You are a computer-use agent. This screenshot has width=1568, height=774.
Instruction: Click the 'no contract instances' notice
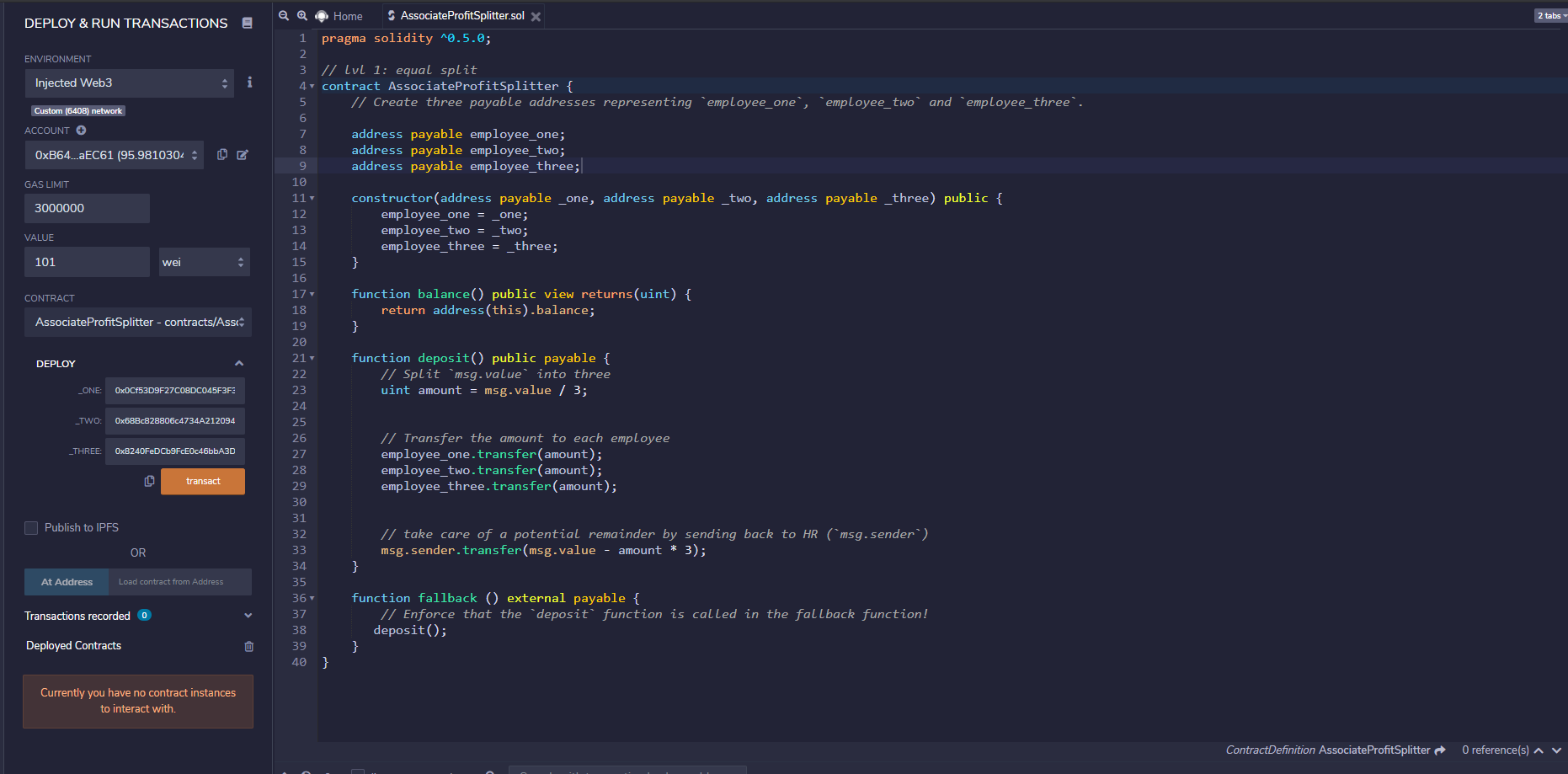pyautogui.click(x=138, y=702)
